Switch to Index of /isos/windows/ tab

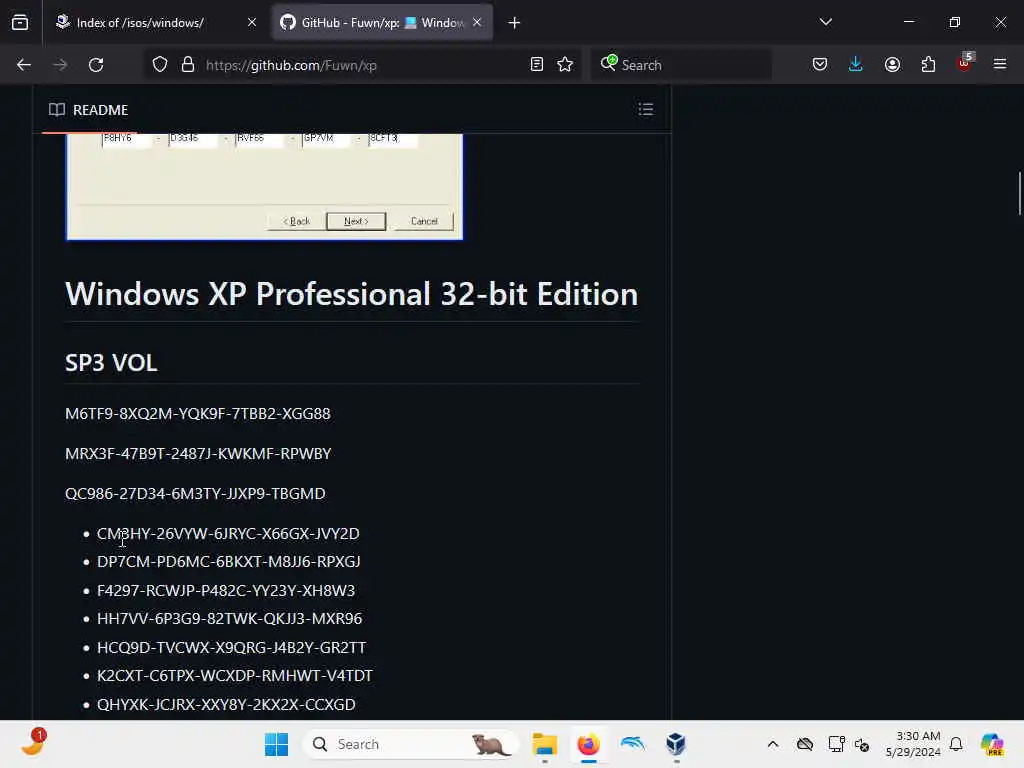pos(154,23)
